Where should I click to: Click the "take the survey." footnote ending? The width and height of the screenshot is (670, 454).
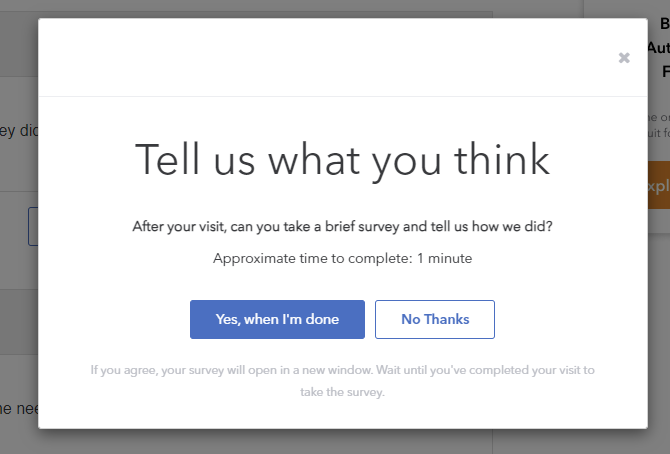[342, 392]
